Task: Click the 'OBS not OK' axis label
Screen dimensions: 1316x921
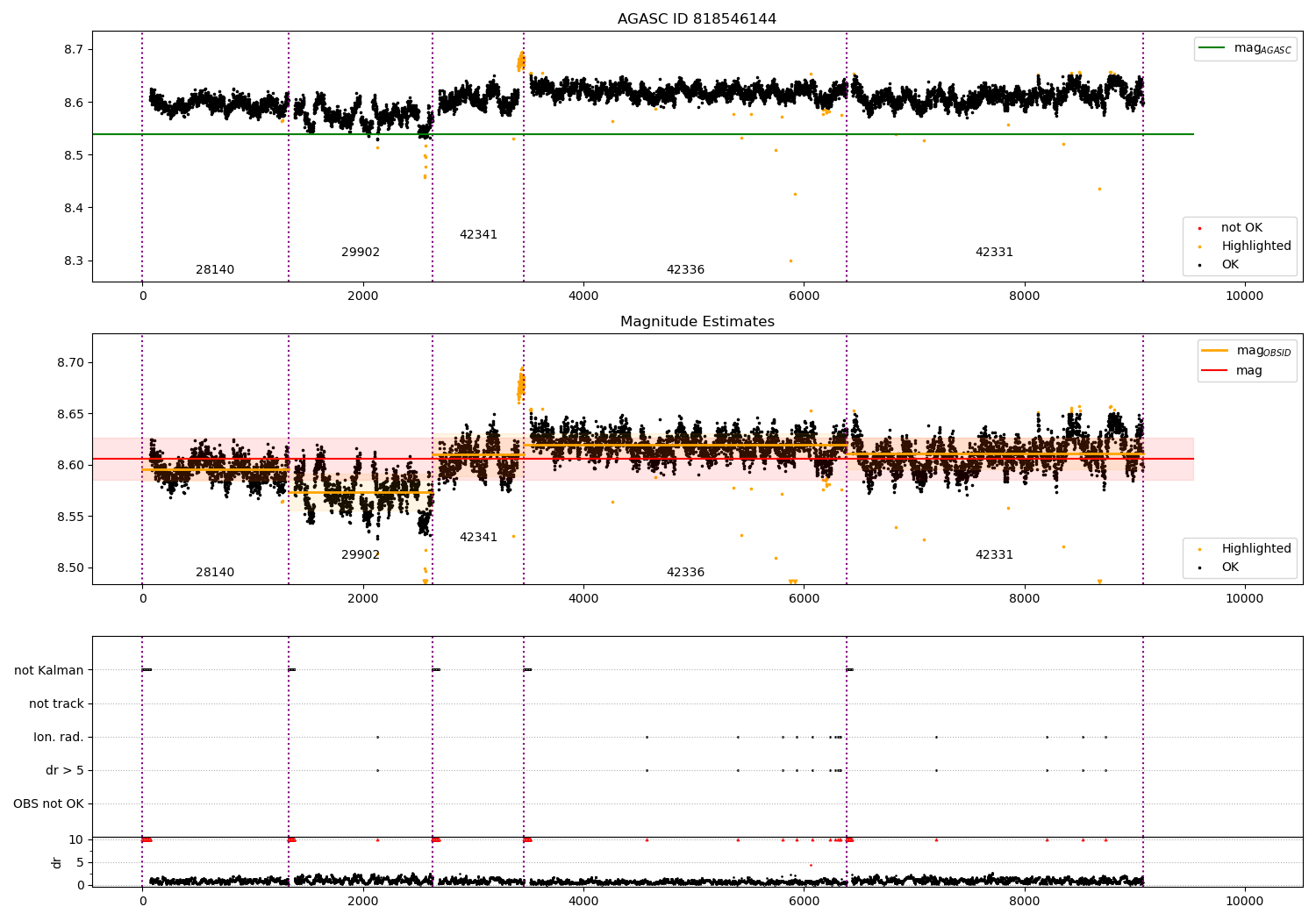Action: tap(48, 804)
